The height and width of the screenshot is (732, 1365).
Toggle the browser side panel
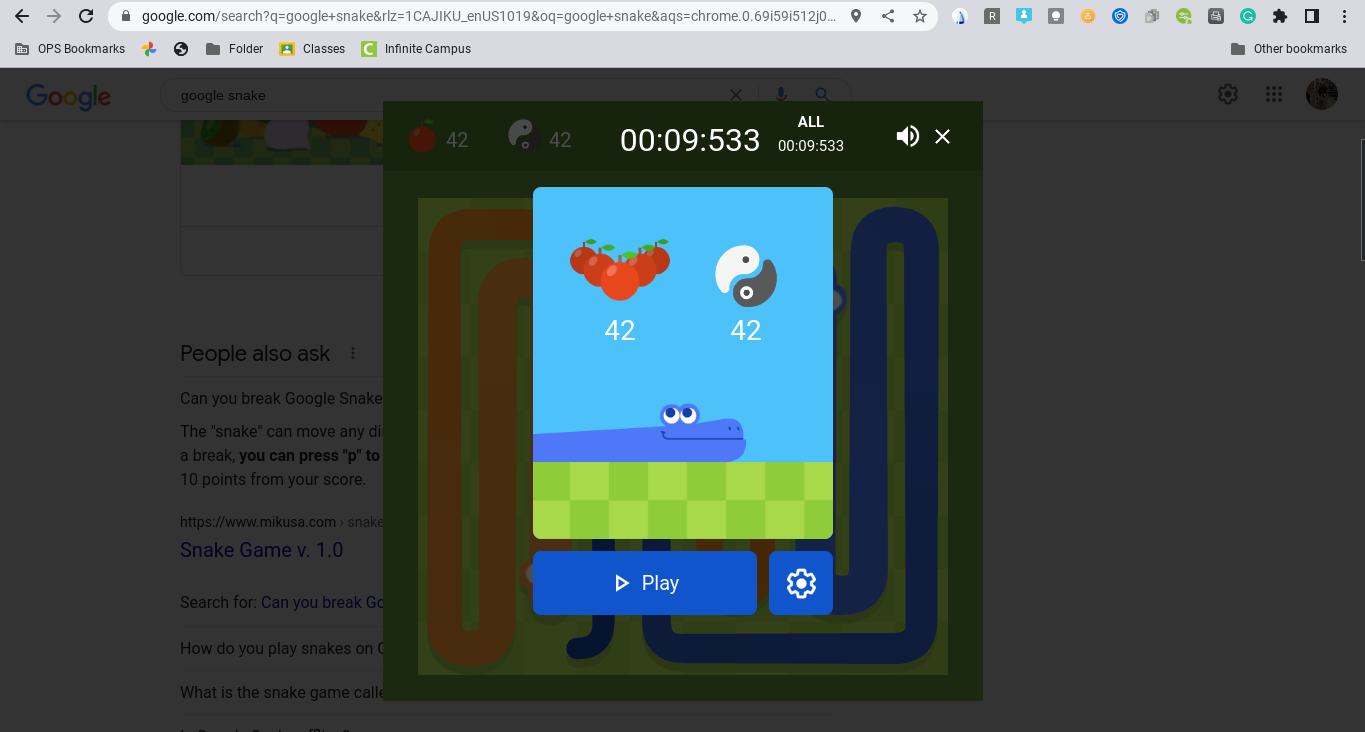tap(1312, 16)
